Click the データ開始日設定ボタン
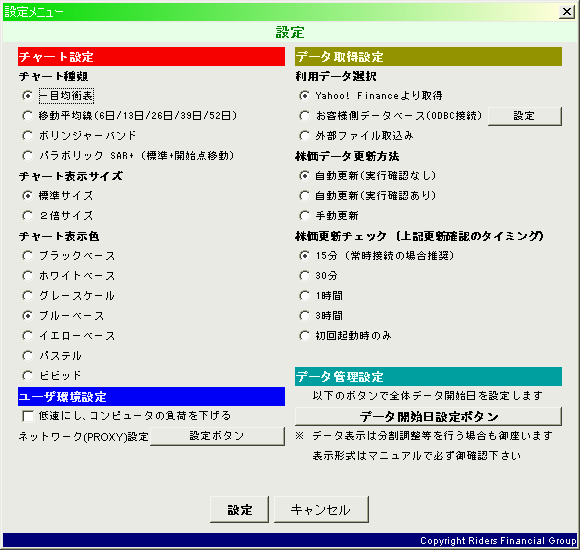 [428, 416]
